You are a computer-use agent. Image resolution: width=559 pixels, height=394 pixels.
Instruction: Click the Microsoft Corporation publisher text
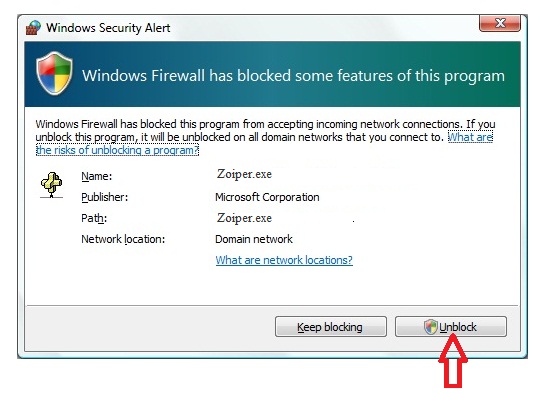(267, 197)
